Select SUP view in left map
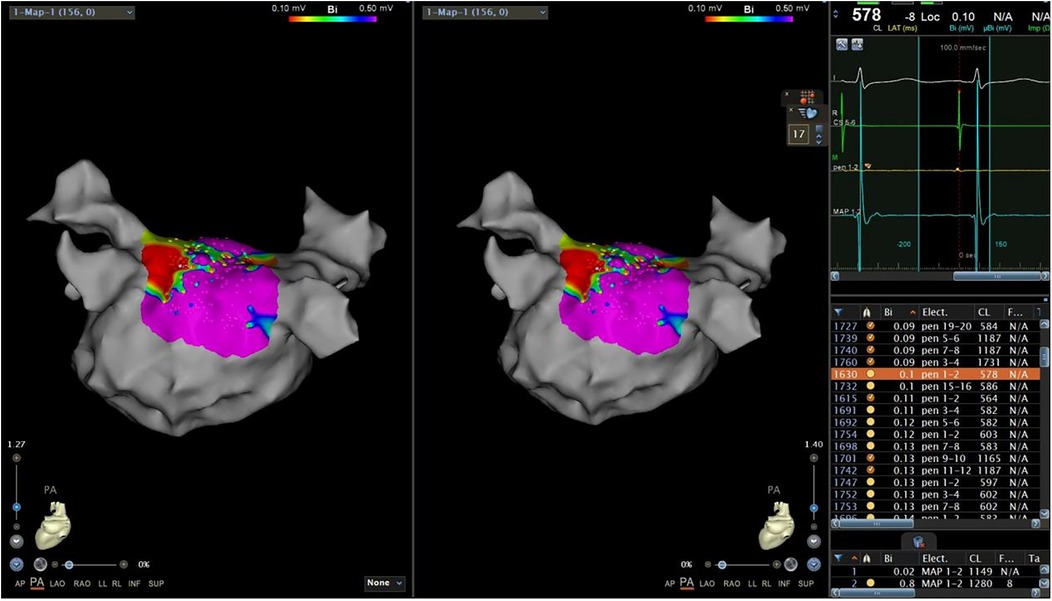 [156, 584]
